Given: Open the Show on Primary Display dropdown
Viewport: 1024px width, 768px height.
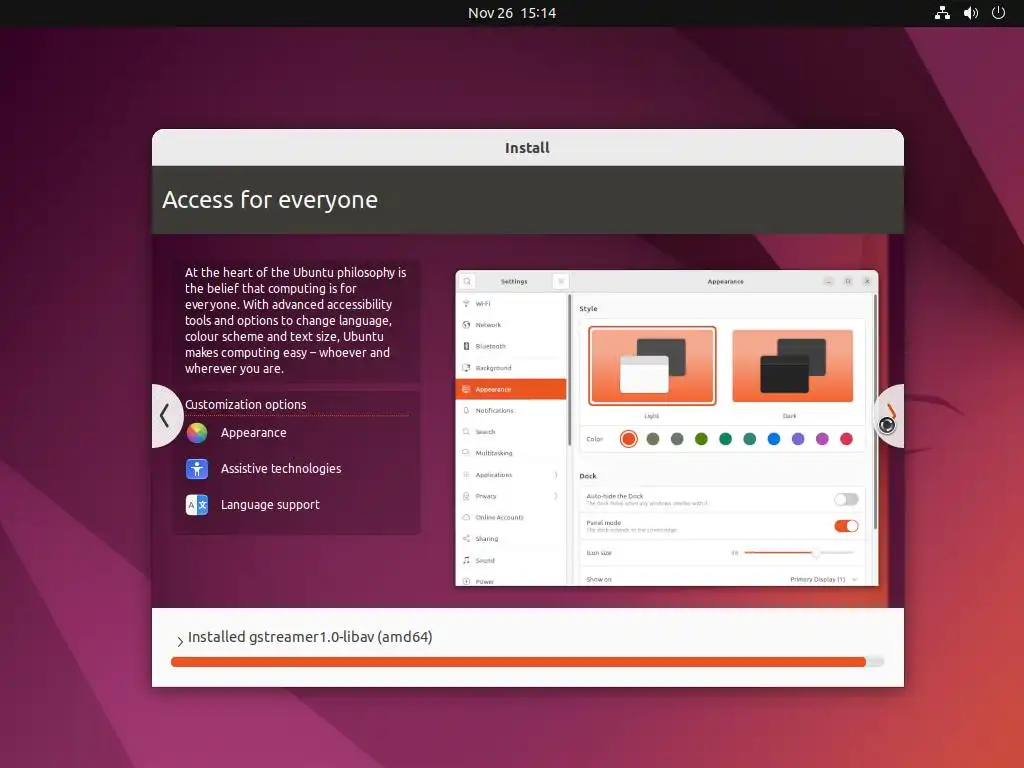Looking at the screenshot, I should tap(824, 580).
